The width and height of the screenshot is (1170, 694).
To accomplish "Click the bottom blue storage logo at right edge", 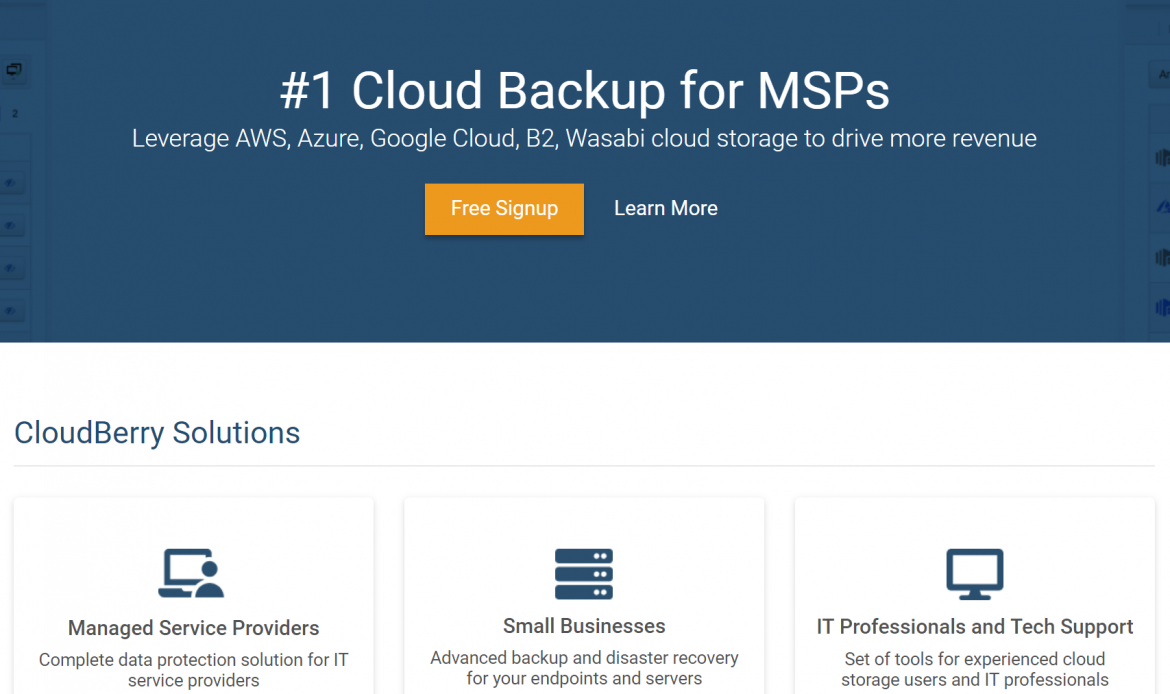I will point(1162,307).
